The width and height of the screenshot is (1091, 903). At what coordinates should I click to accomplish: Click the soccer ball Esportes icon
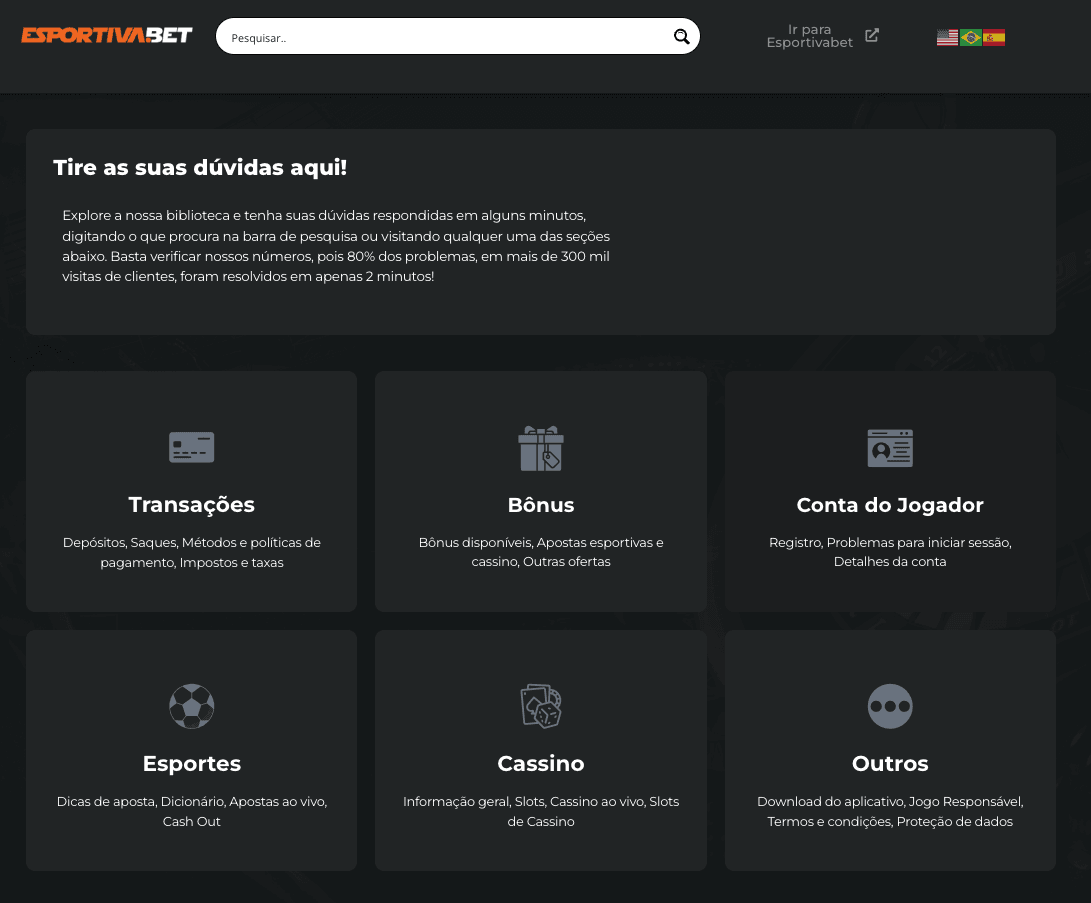(191, 706)
